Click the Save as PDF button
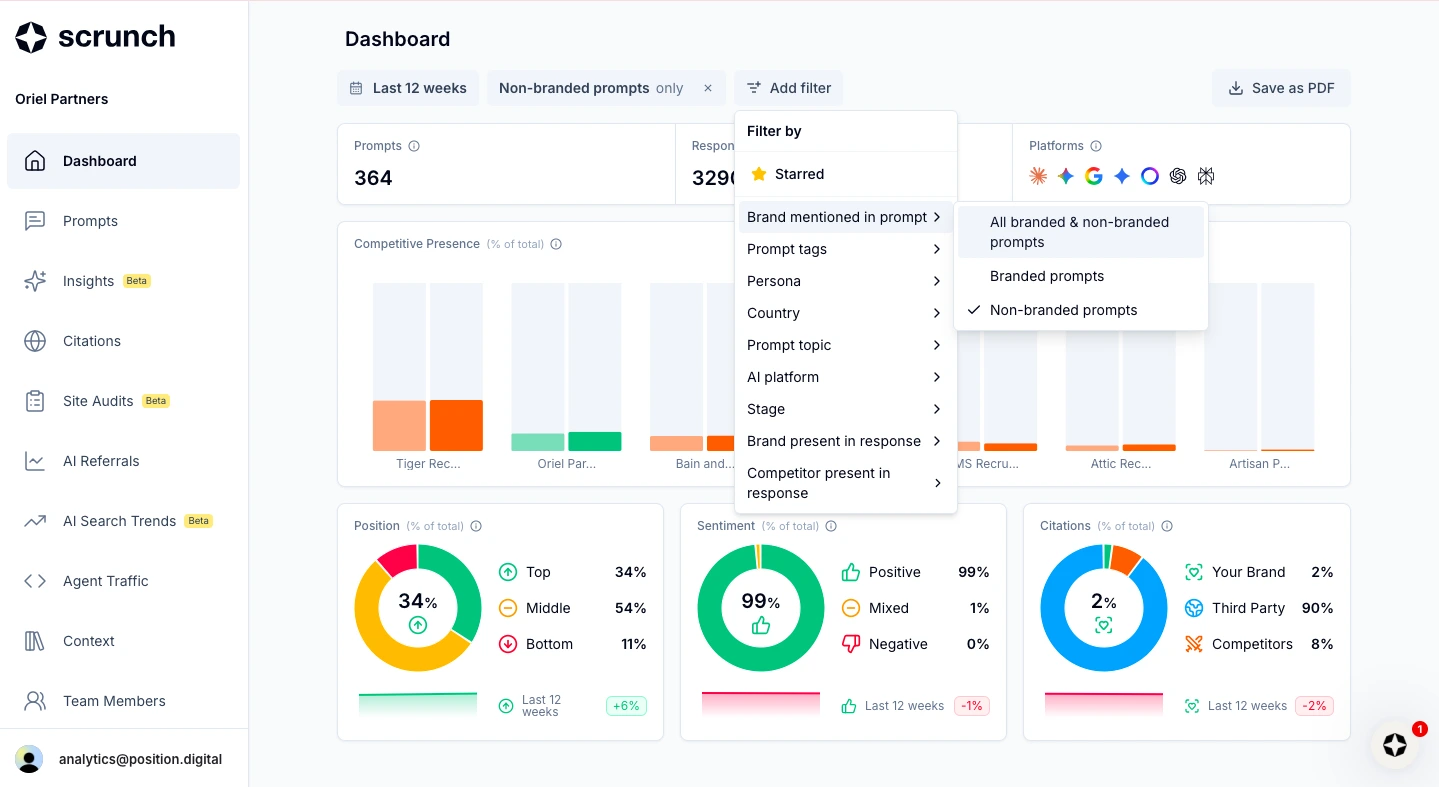Screen dimensions: 1439x787 1281,88
